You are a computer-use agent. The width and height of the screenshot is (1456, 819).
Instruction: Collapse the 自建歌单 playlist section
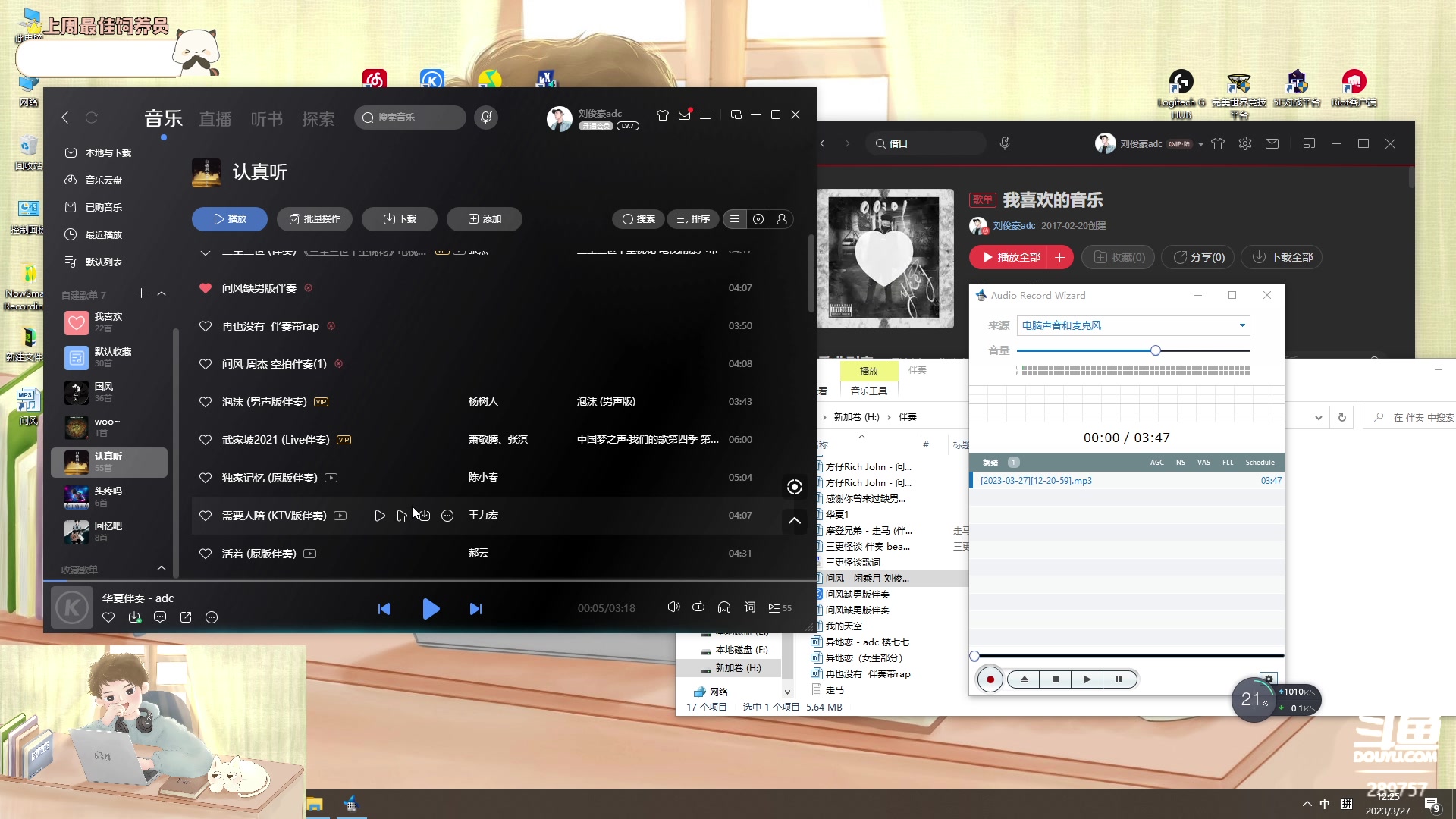162,293
